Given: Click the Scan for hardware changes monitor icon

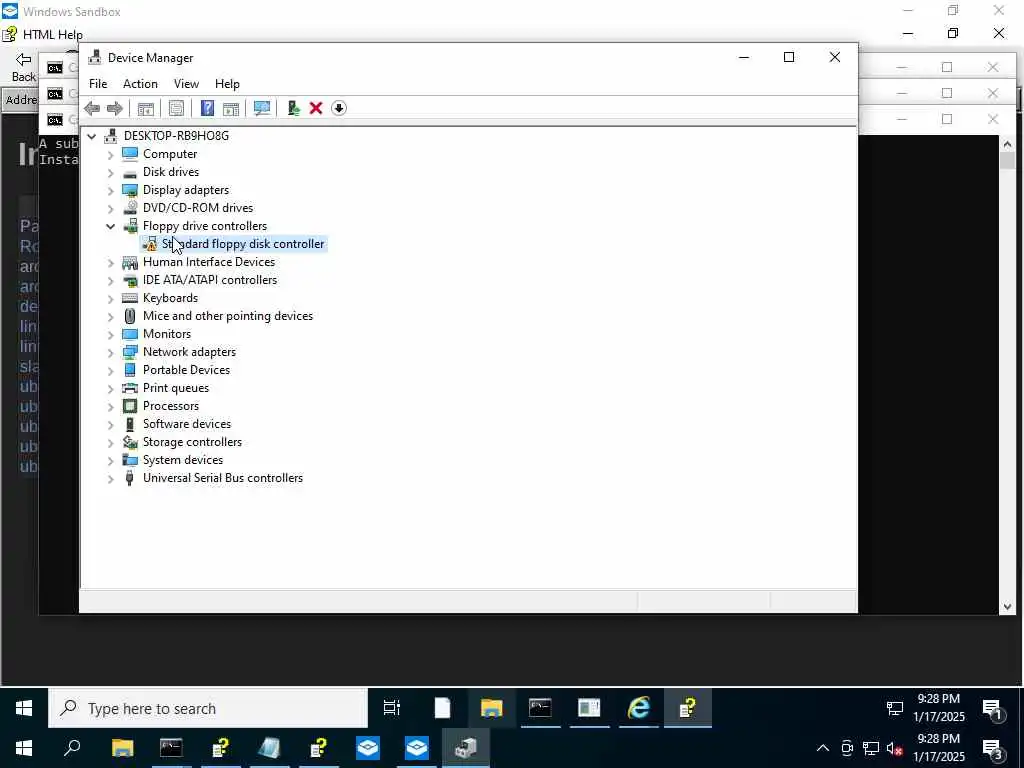Looking at the screenshot, I should click(262, 108).
